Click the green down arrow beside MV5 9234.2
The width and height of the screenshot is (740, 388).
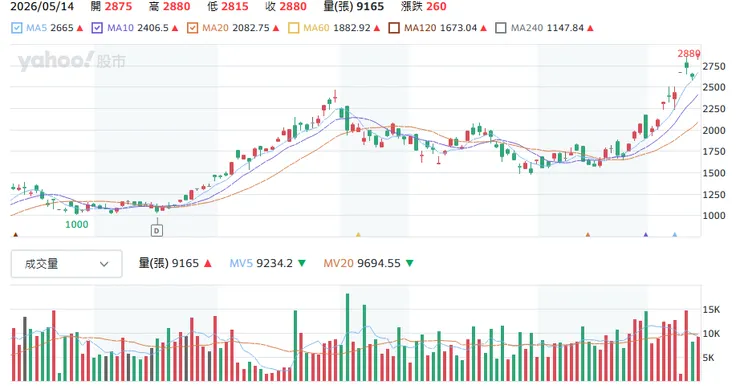click(x=302, y=263)
